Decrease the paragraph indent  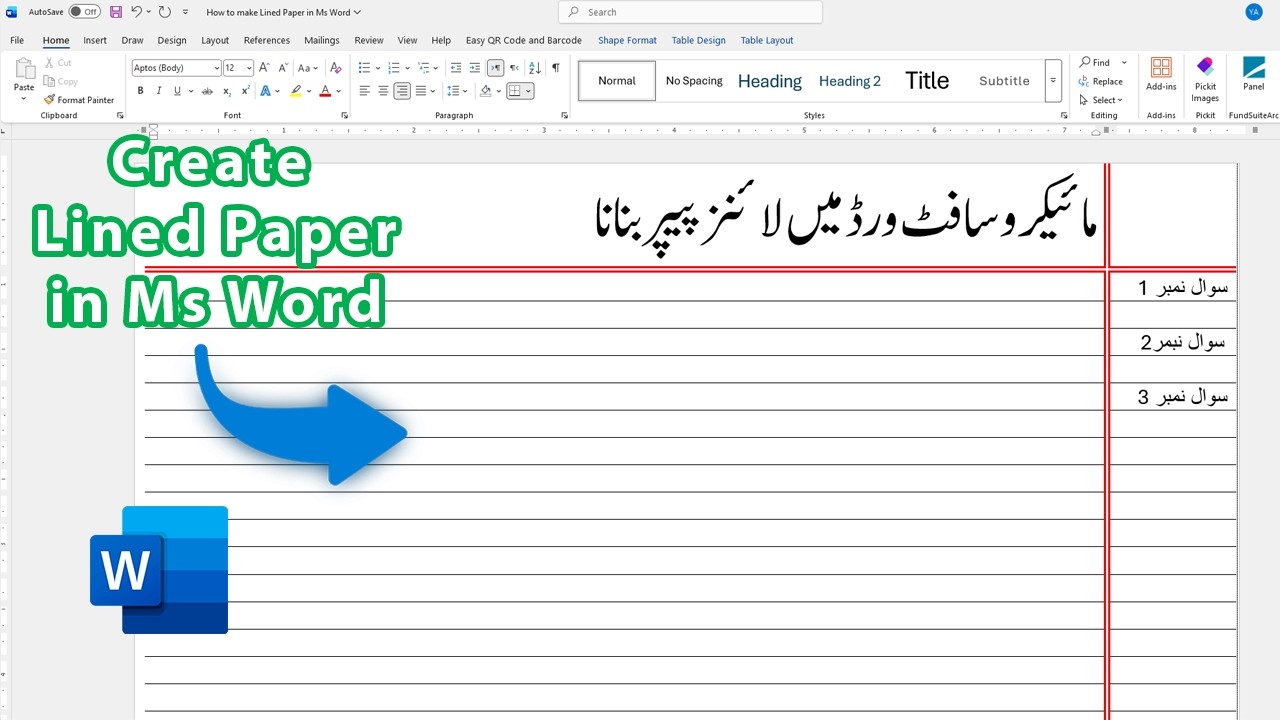(456, 68)
